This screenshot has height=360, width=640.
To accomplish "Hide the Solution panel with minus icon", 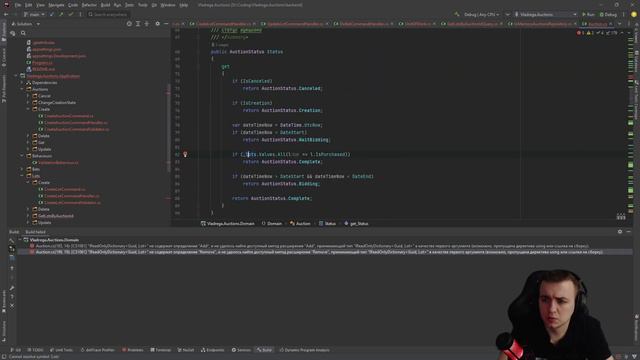I will pyautogui.click(x=166, y=24).
